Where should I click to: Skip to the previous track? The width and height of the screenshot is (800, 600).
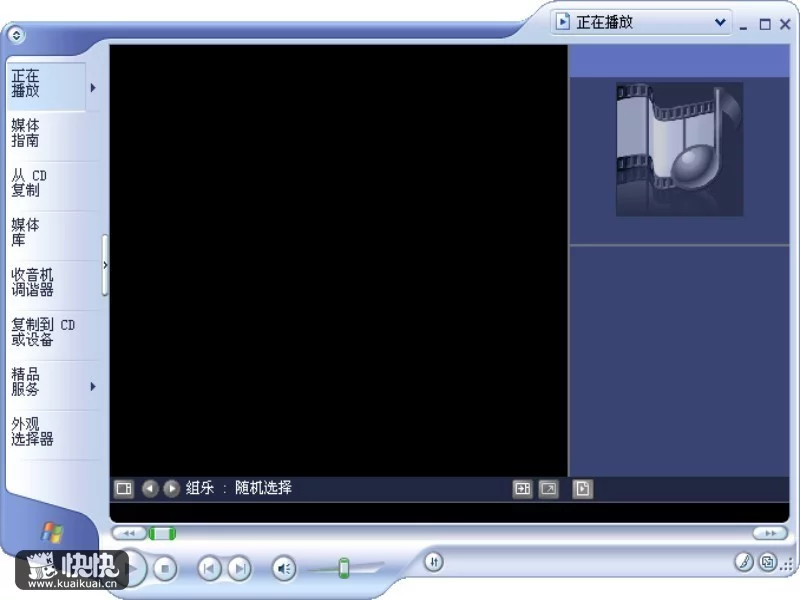(x=209, y=568)
